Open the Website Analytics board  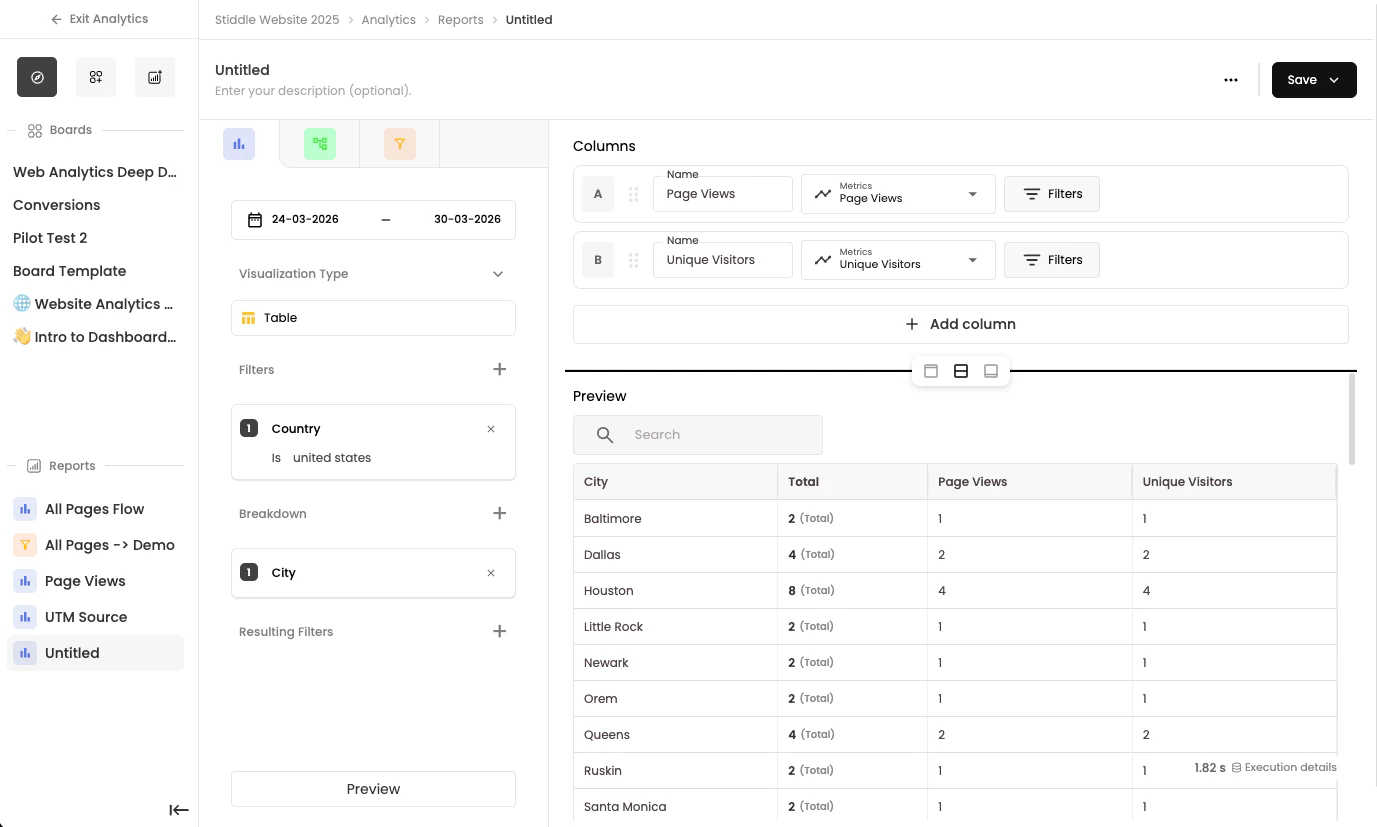tap(93, 304)
